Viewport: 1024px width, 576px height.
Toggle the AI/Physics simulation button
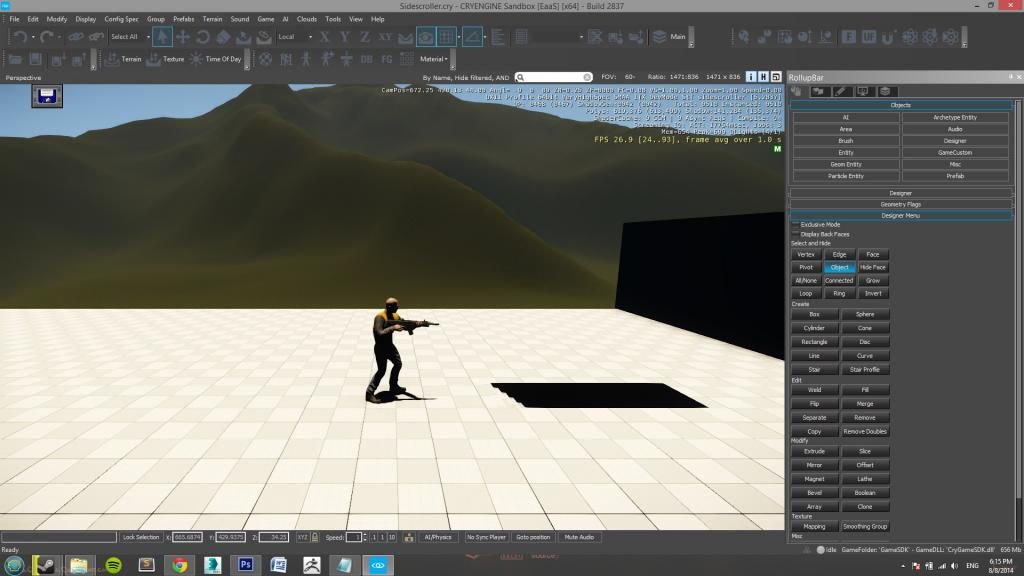click(x=437, y=537)
